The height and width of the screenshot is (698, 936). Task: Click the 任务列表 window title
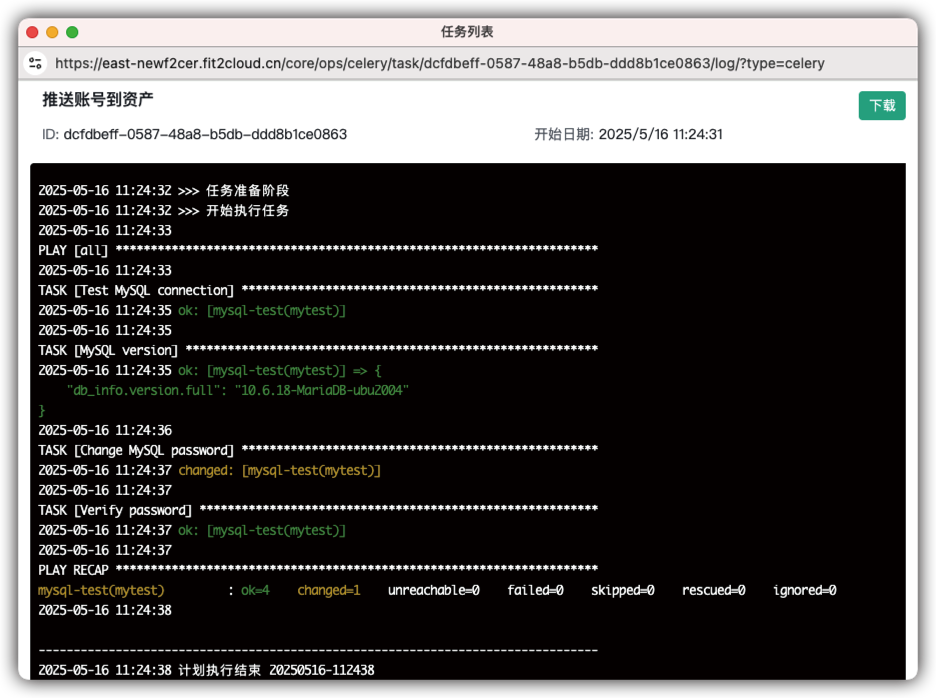click(467, 32)
